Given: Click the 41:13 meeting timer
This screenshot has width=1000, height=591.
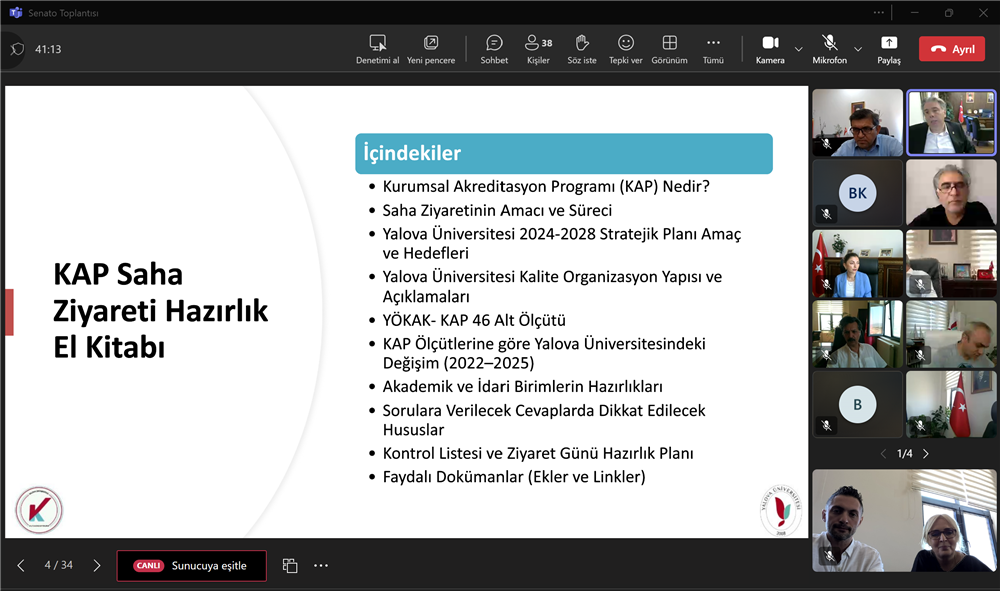Looking at the screenshot, I should [x=48, y=49].
